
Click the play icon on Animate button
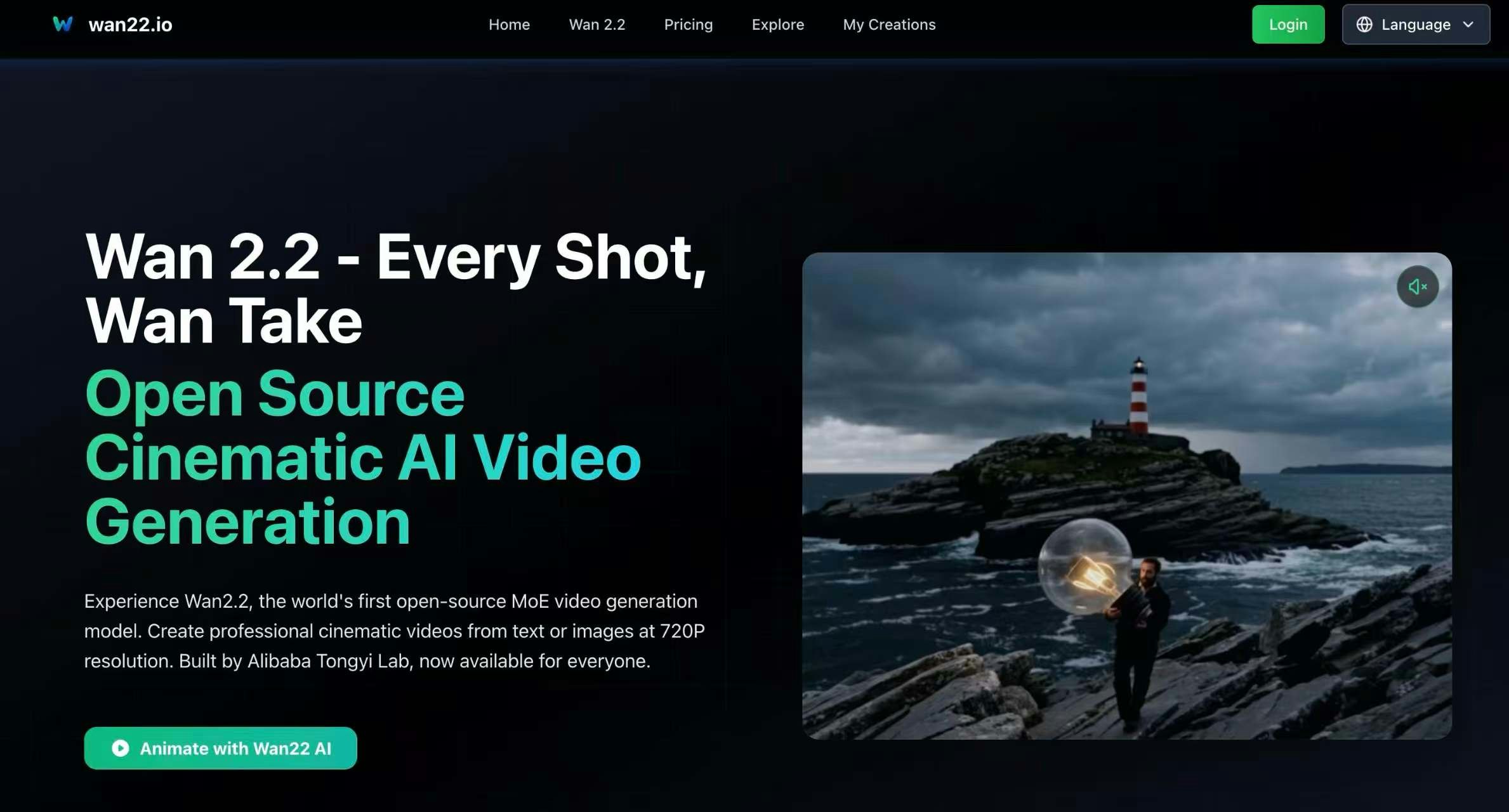119,749
